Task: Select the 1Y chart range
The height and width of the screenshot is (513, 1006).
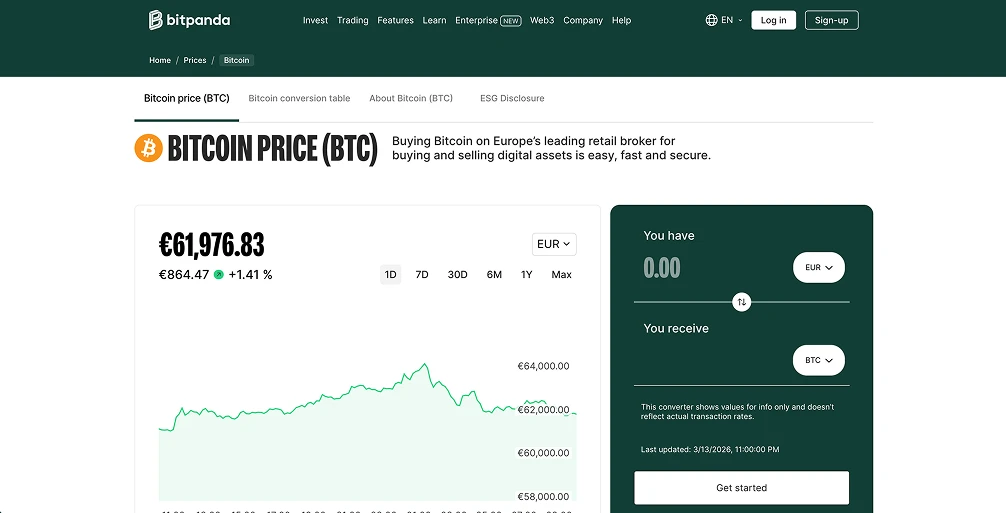Action: tap(527, 274)
